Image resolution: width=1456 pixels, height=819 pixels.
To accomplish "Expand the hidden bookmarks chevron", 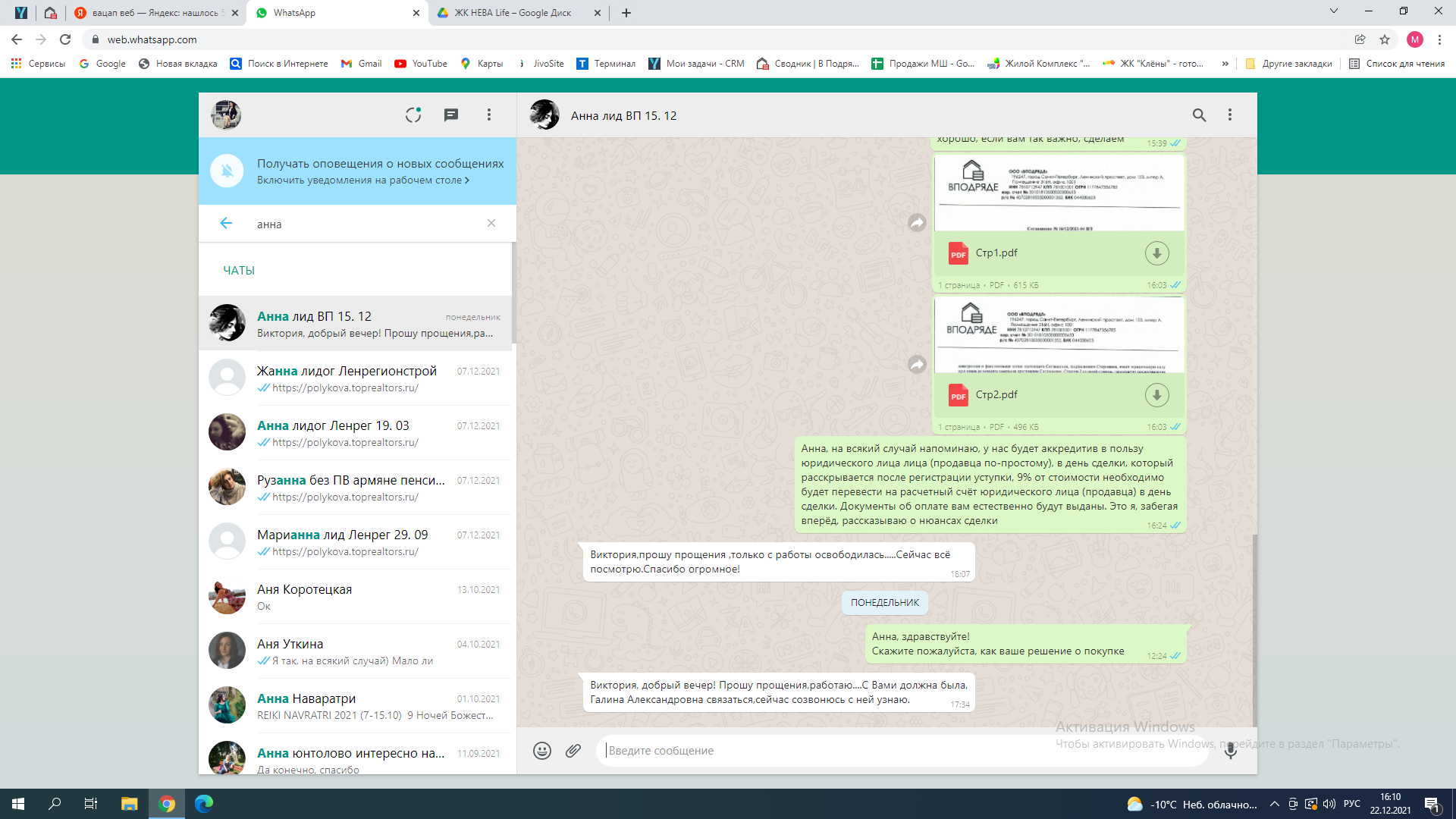I will coord(1225,64).
